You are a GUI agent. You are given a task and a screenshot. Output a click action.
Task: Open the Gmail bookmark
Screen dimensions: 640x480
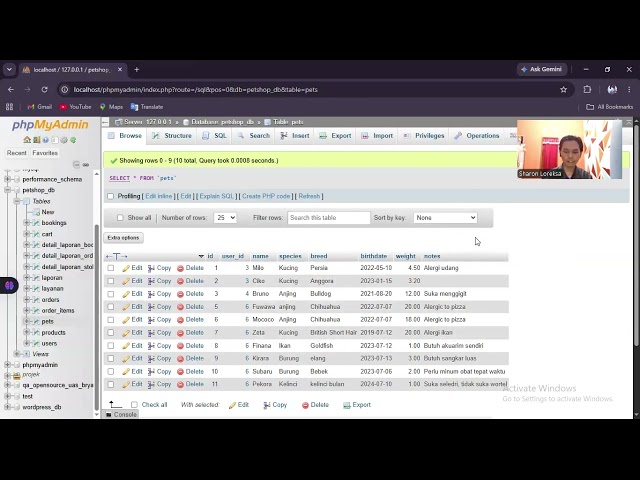point(40,107)
